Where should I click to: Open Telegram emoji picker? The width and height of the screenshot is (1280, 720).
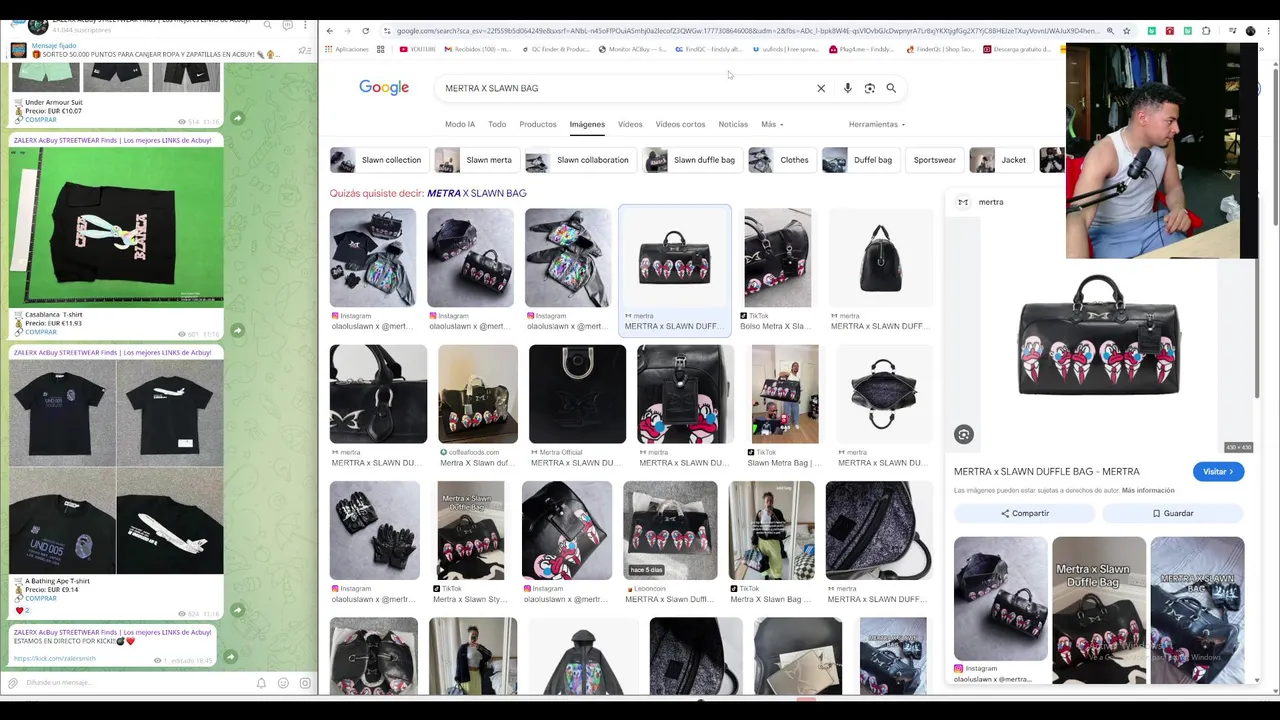283,683
